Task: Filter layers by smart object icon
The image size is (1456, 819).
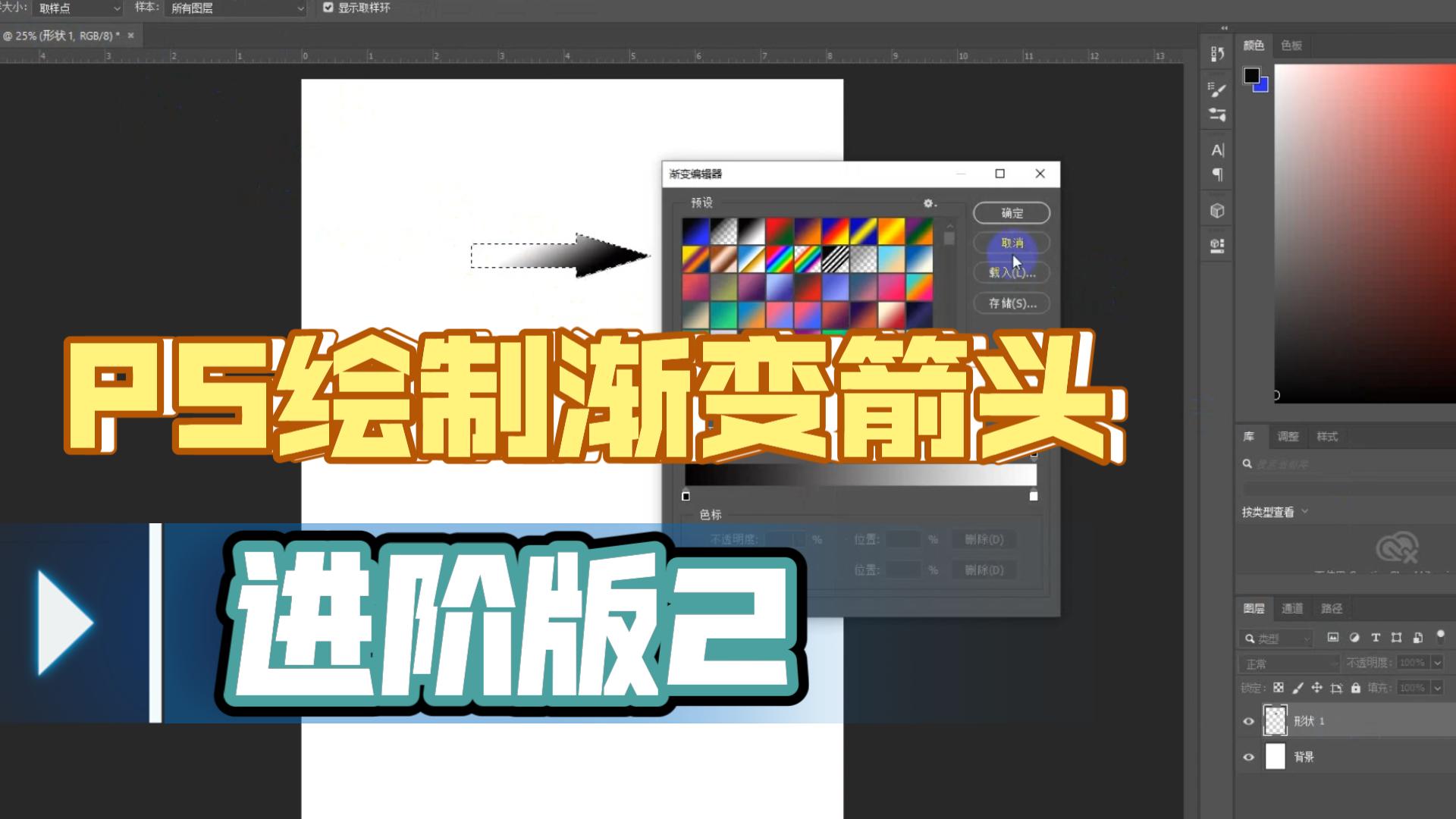Action: click(x=1418, y=638)
